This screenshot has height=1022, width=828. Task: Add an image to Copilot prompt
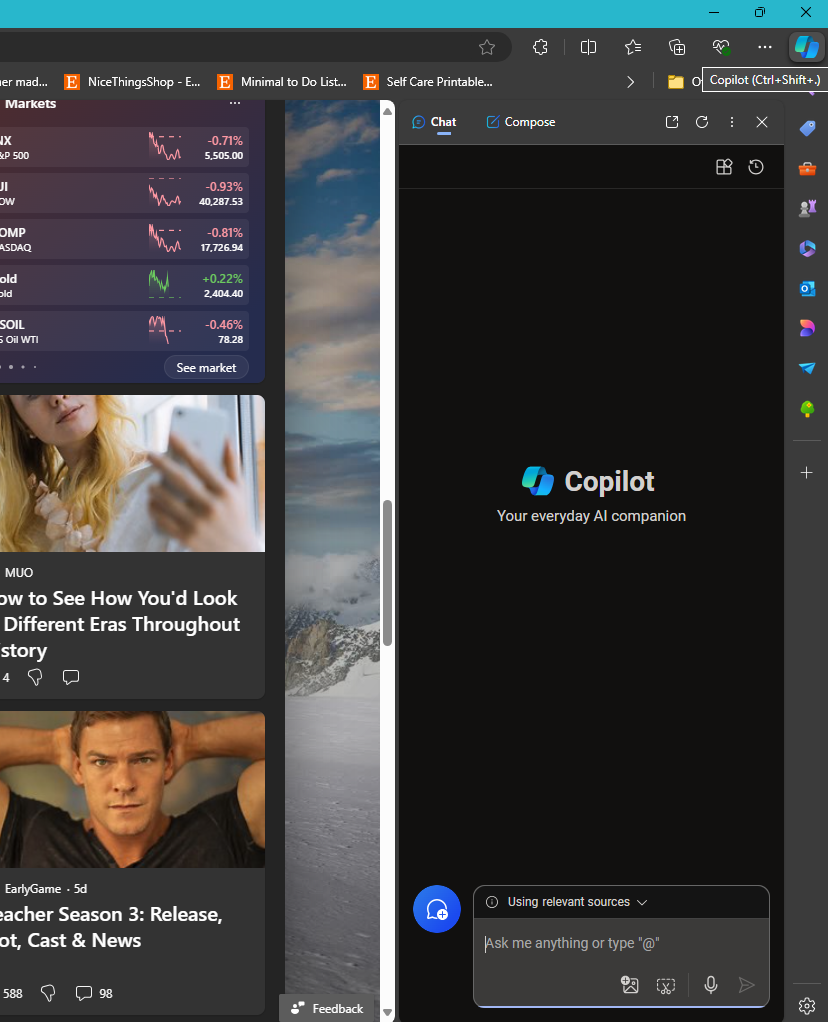pyautogui.click(x=630, y=984)
